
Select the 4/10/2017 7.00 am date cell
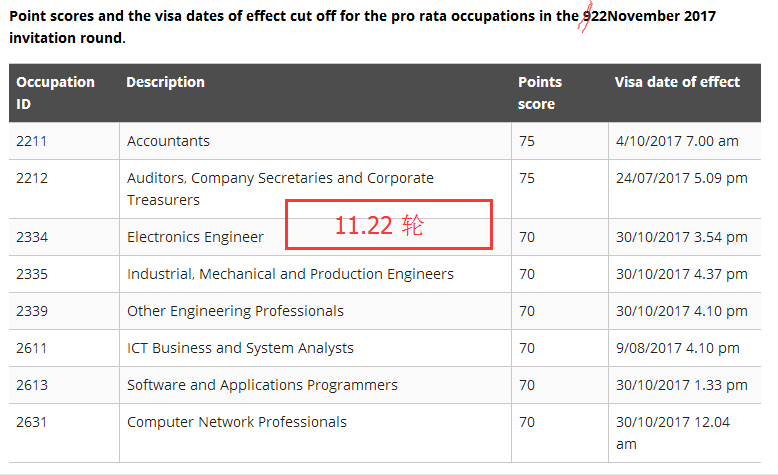coord(678,141)
